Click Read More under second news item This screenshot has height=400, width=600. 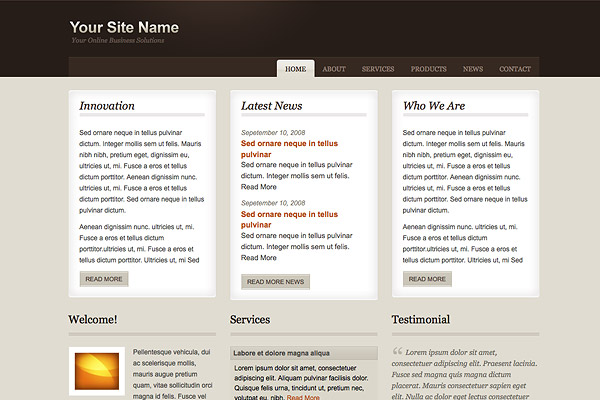pos(259,258)
